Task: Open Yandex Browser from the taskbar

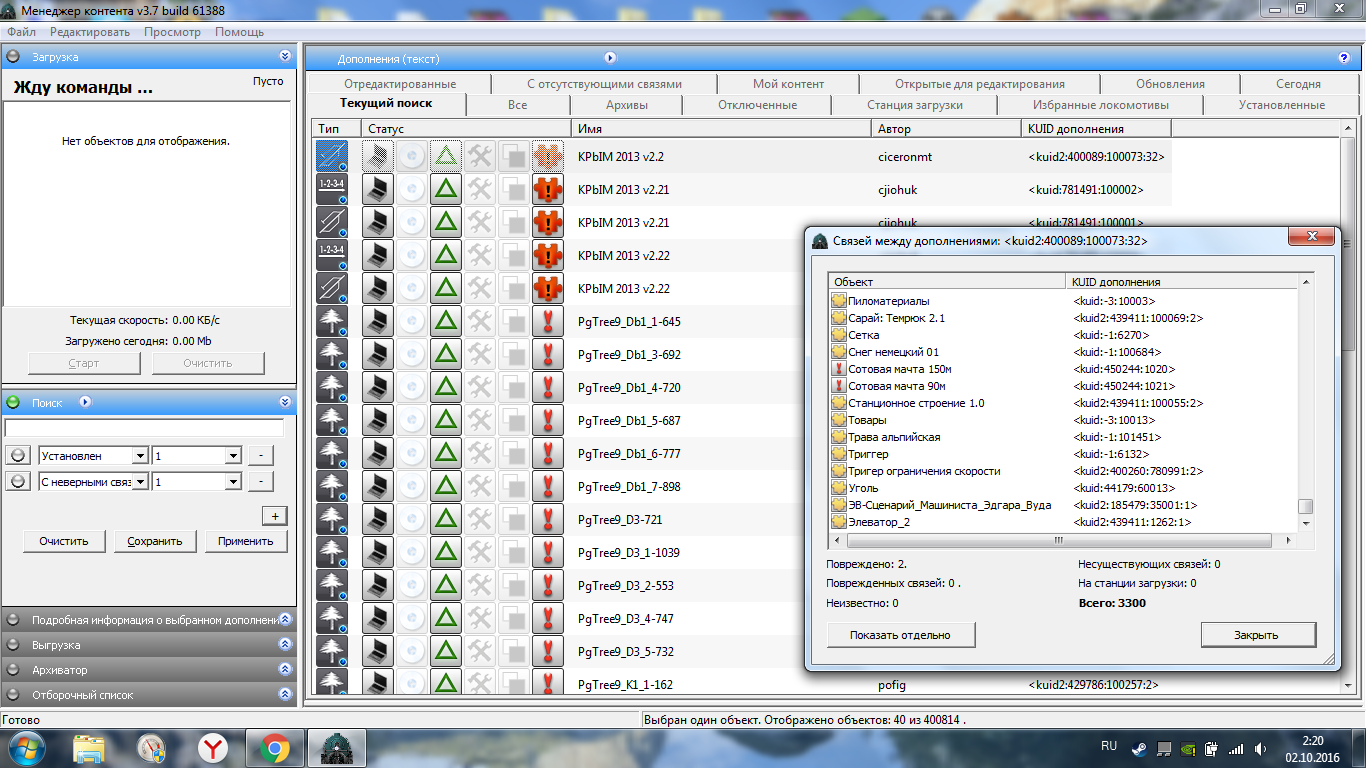Action: click(x=212, y=747)
